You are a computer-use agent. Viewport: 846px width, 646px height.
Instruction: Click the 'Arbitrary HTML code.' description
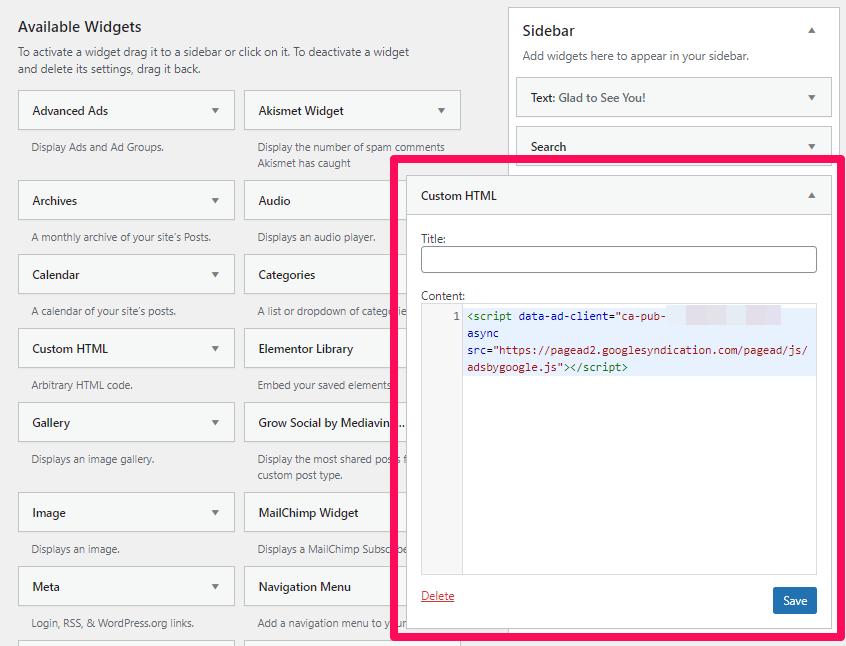coord(82,385)
